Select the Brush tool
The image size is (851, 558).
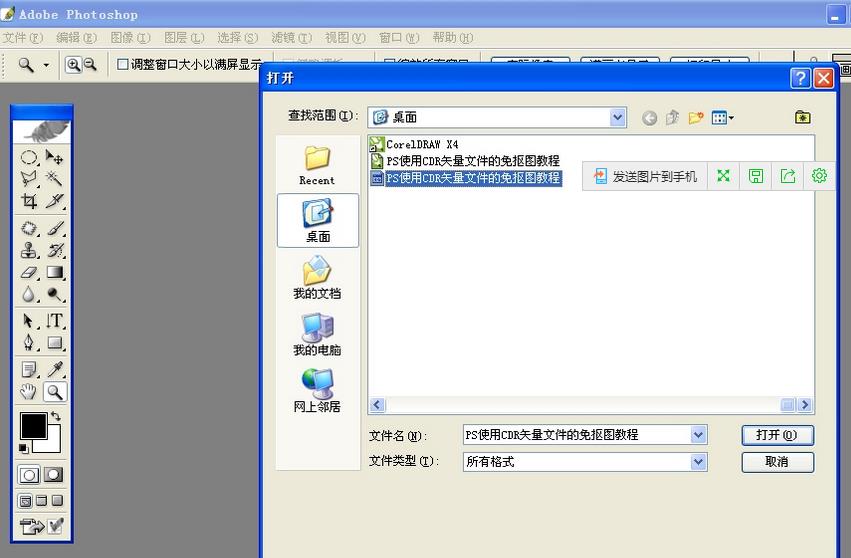(x=54, y=228)
